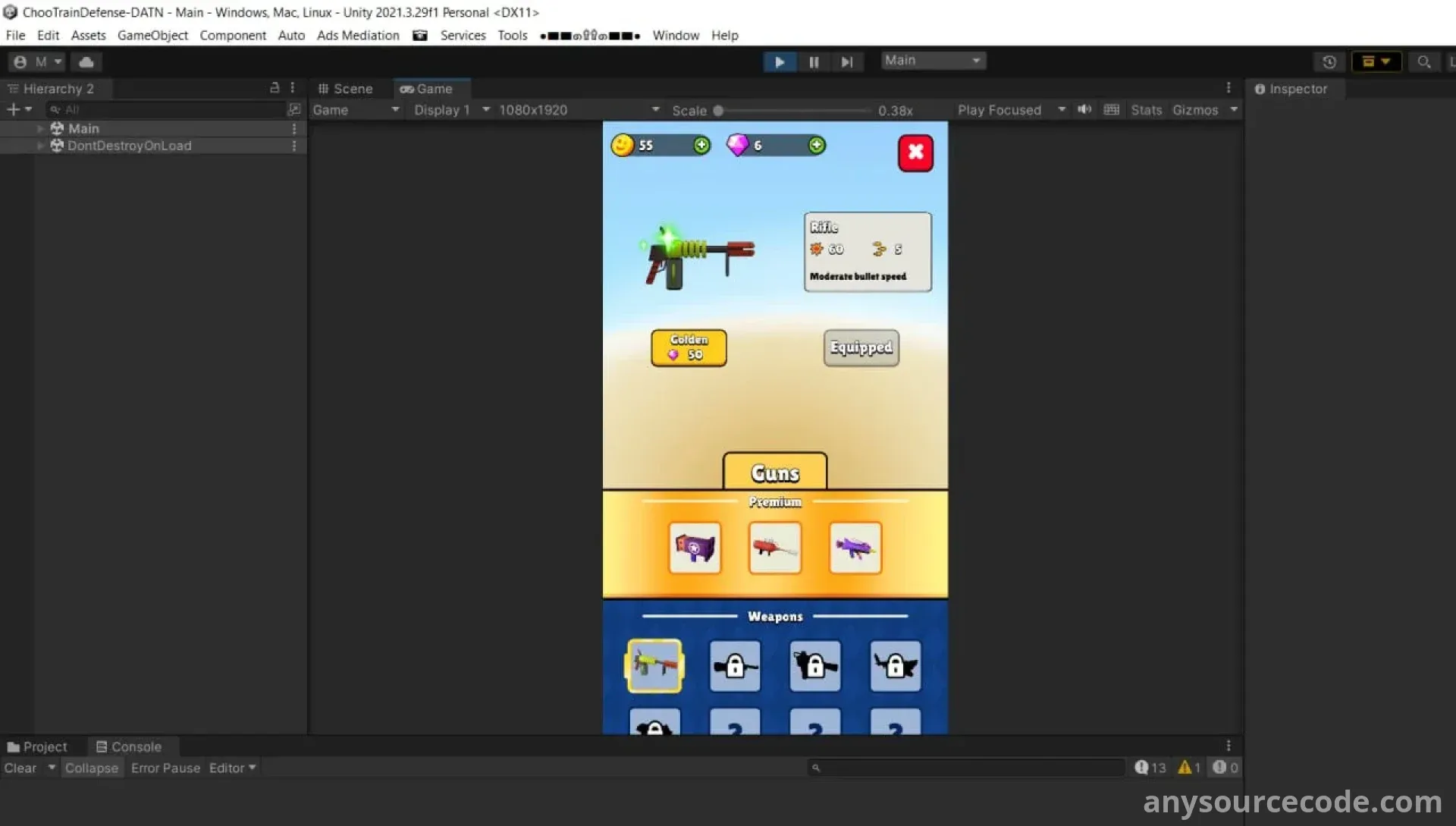Click the Golden 50 purchase button
Viewport: 1456px width, 826px height.
(x=689, y=347)
